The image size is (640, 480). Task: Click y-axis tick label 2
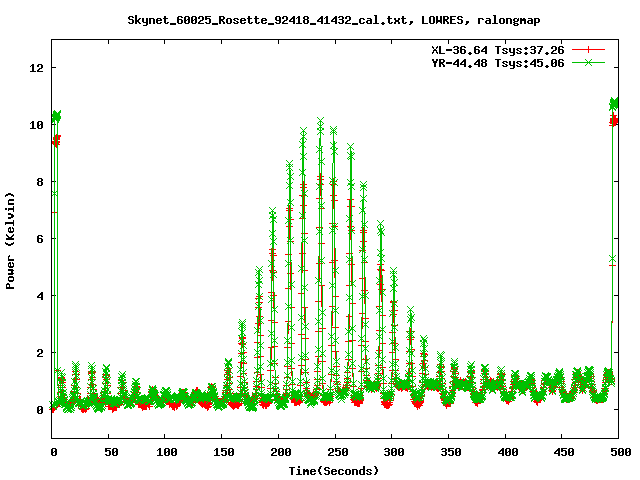point(40,353)
